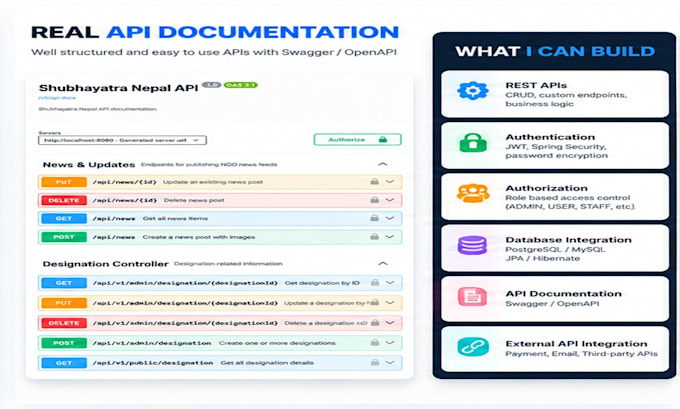This screenshot has width=680, height=409.
Task: Click the News & Updates heading
Action: (x=89, y=165)
